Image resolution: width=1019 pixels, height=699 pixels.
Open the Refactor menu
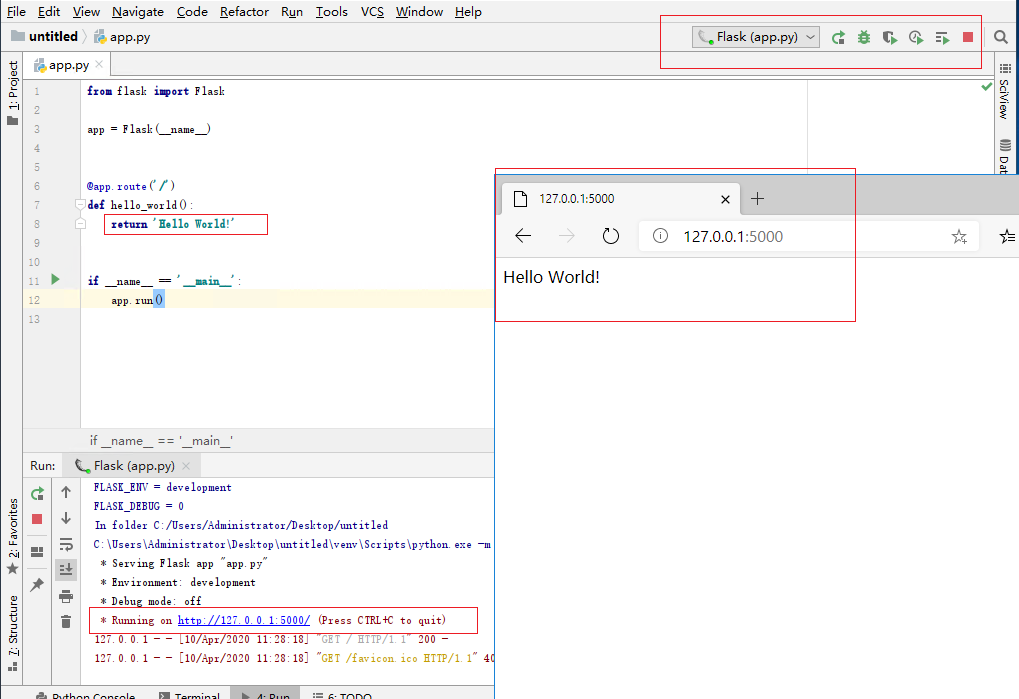pos(244,11)
